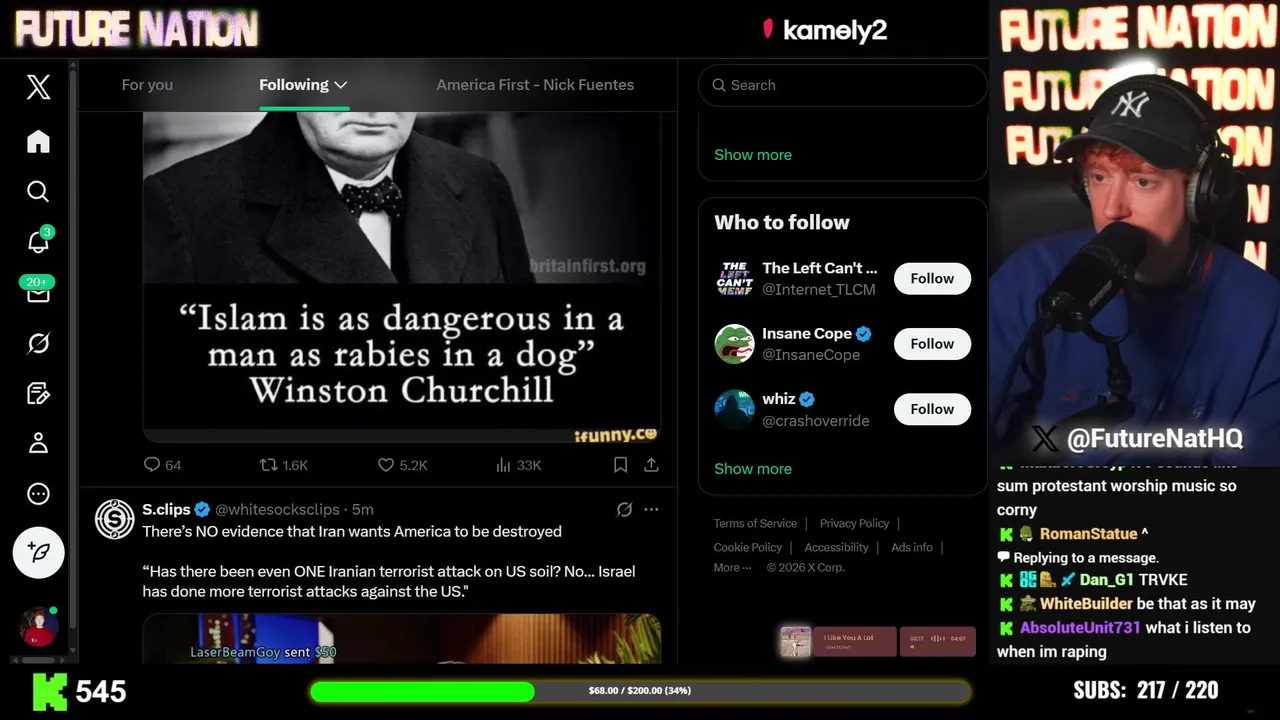This screenshot has height=720, width=1280.
Task: Click inside the Search input field
Action: click(x=842, y=85)
